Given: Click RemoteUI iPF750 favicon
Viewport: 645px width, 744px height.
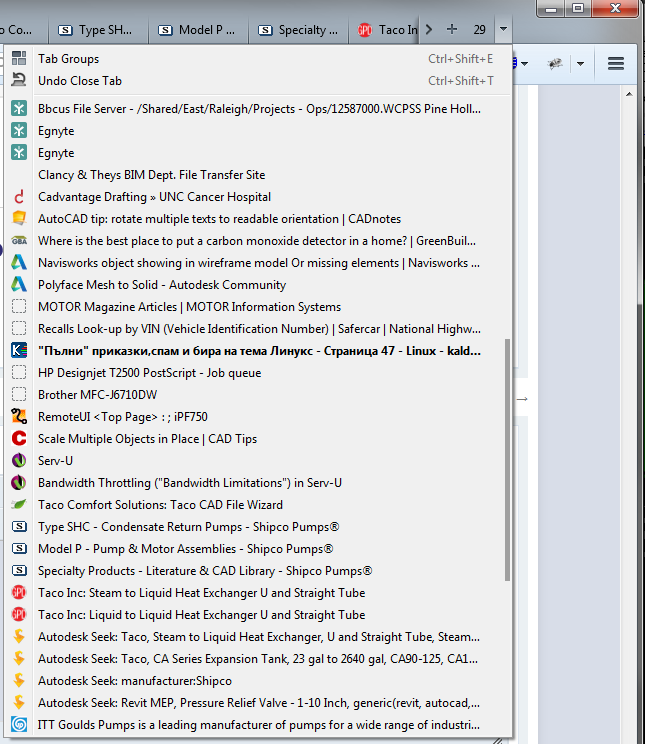Looking at the screenshot, I should coord(19,417).
